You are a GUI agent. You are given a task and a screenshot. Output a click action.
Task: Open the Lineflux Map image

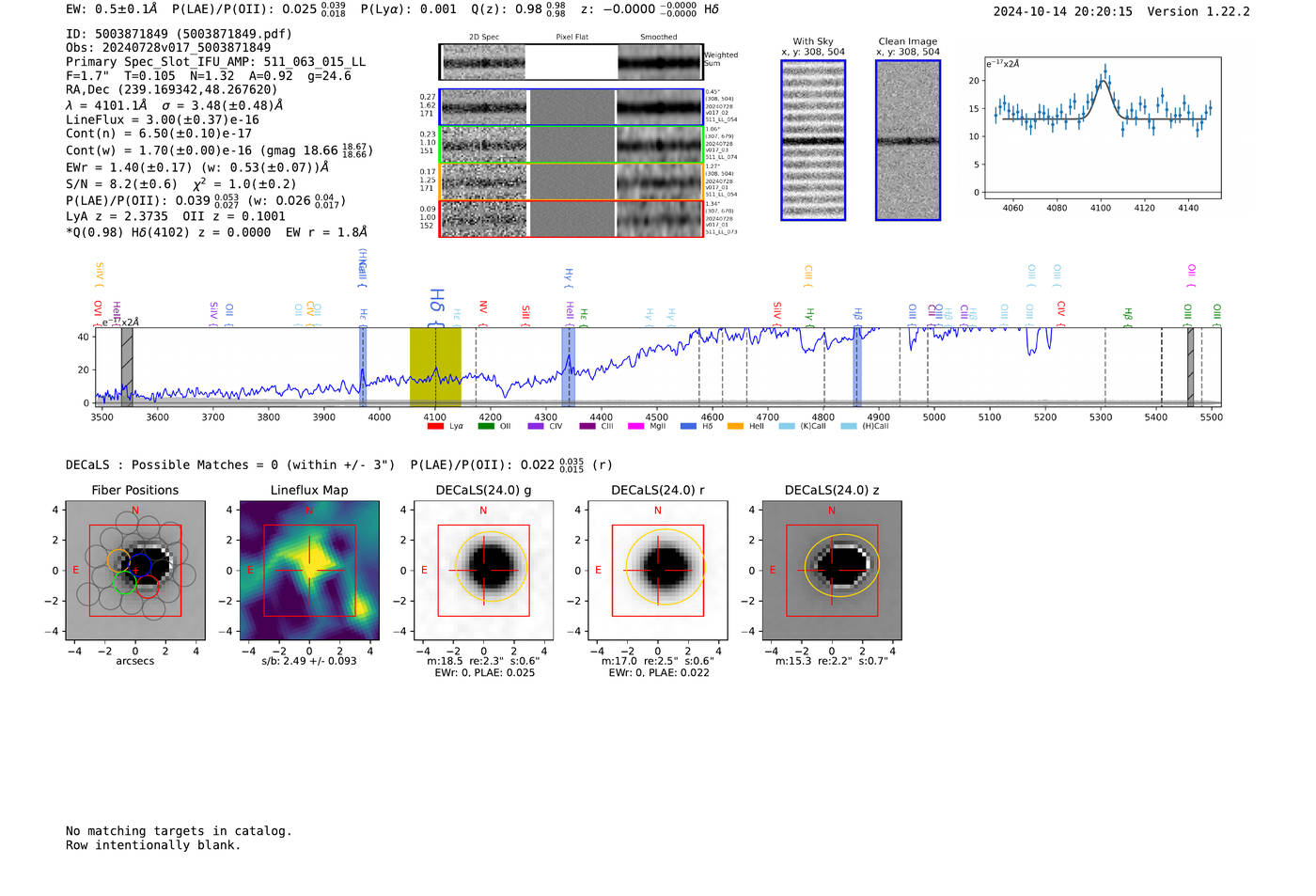tap(309, 571)
